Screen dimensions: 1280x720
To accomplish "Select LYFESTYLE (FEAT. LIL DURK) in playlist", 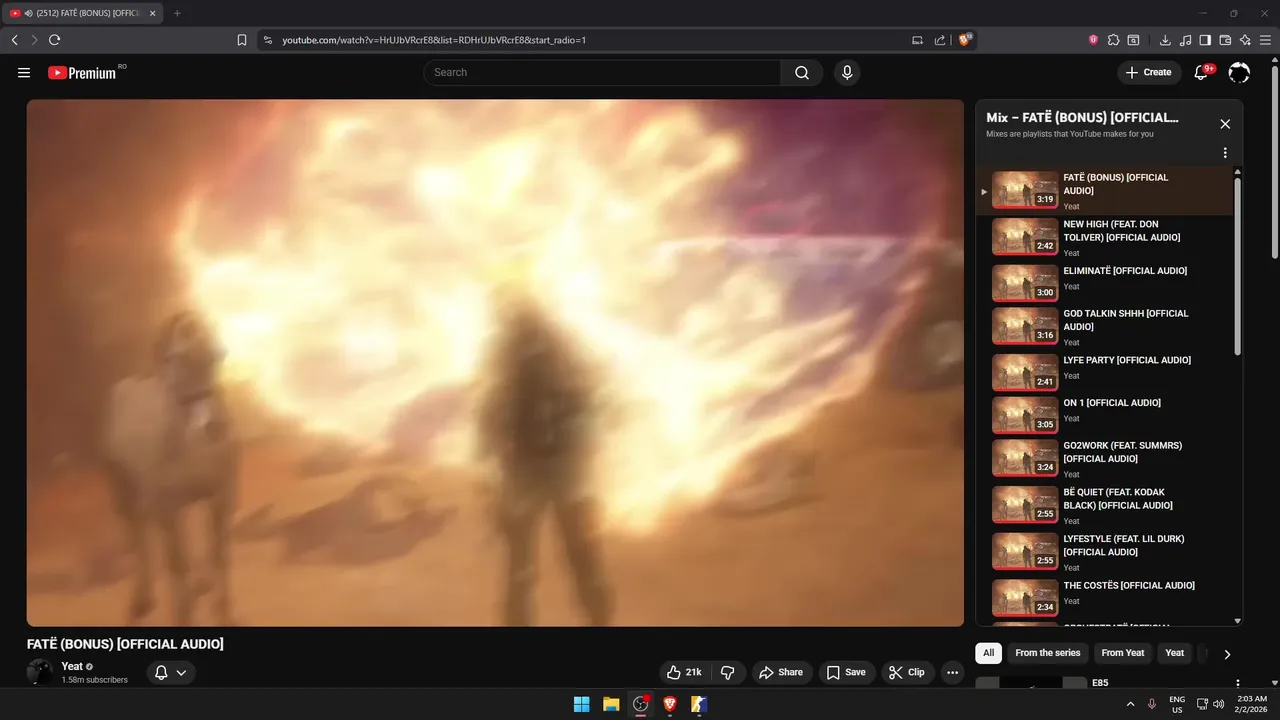I will [x=1105, y=552].
